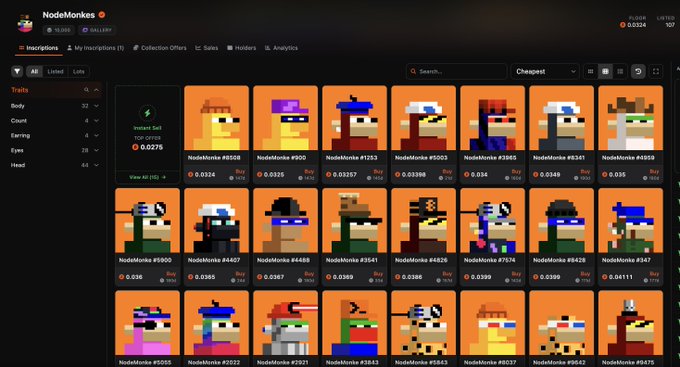Open NodeMonke #5055 pink monke thumbnail
Screen dimensions: 680x367
pyautogui.click(x=147, y=323)
